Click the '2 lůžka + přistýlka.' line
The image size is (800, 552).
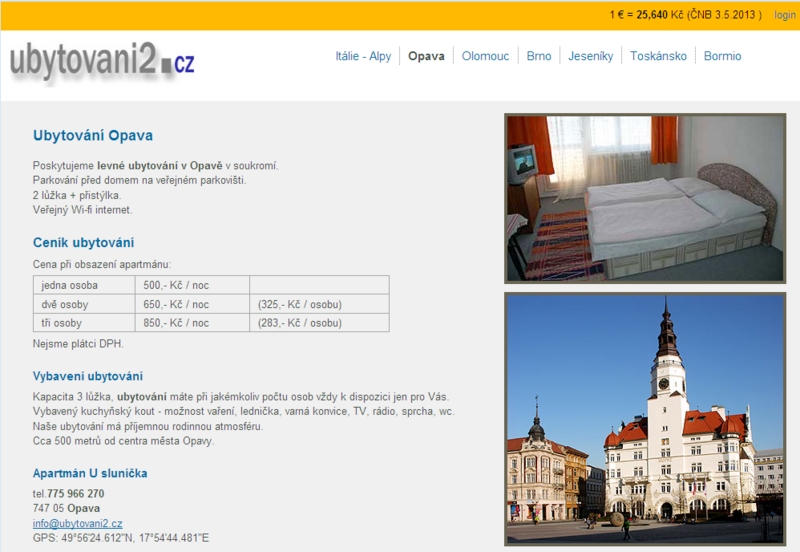point(77,195)
